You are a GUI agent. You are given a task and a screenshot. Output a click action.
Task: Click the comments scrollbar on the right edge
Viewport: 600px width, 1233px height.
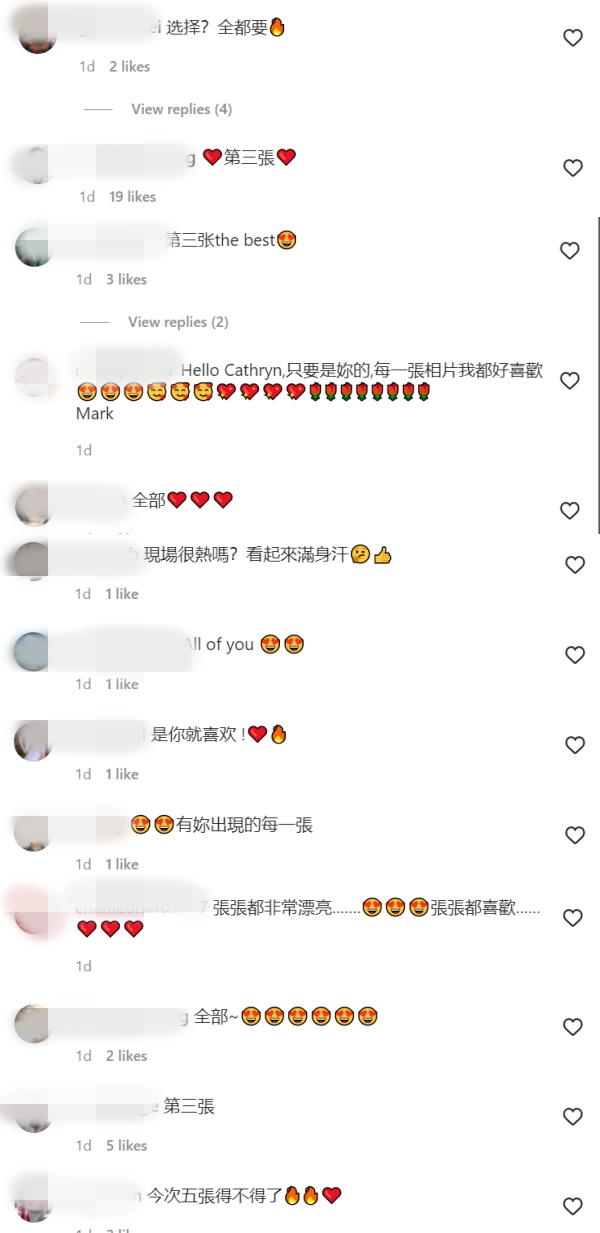(x=597, y=375)
